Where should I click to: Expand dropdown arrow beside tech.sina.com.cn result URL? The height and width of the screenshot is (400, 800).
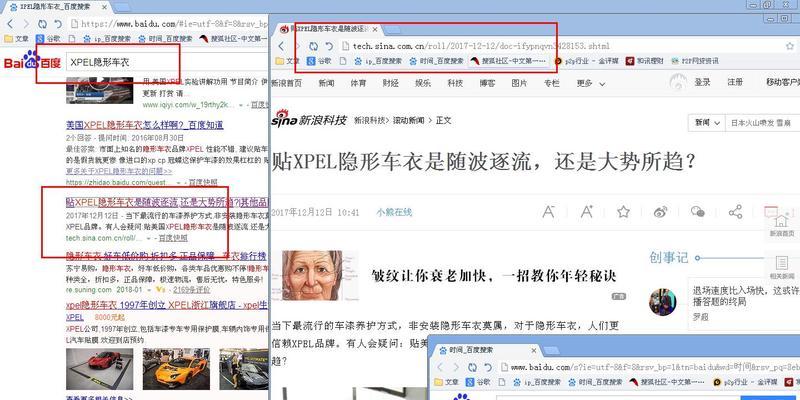pos(148,238)
